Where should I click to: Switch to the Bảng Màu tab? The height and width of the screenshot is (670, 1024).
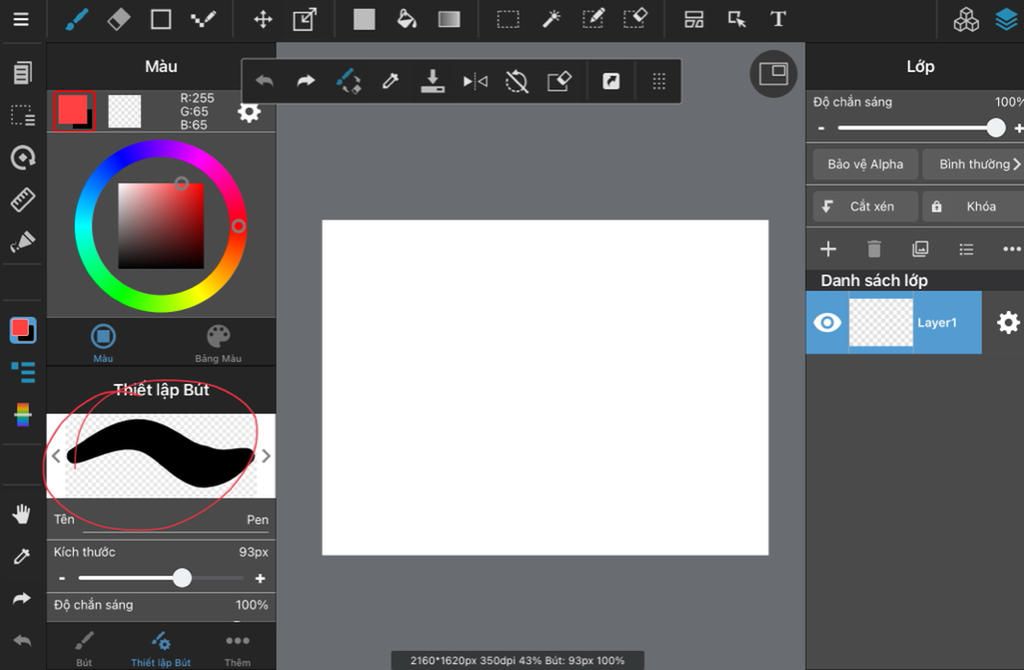click(218, 343)
